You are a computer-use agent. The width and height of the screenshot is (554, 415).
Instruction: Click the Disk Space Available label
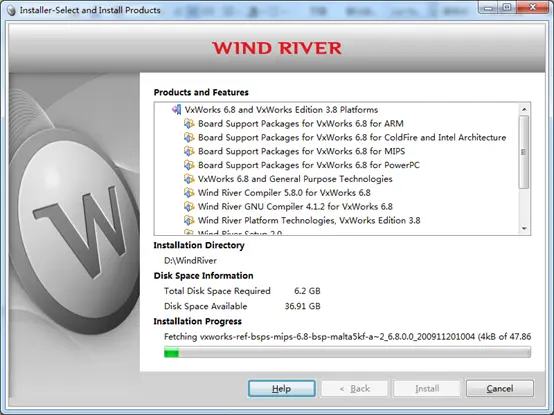click(x=206, y=306)
